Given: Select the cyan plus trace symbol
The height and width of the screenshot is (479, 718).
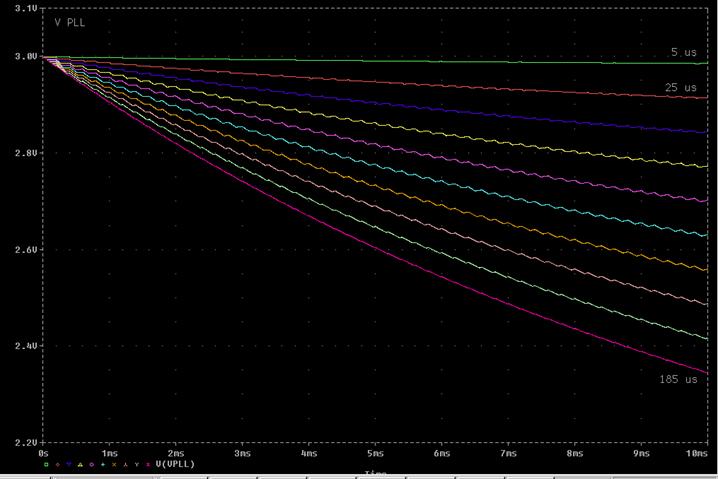Looking at the screenshot, I should point(103,464).
